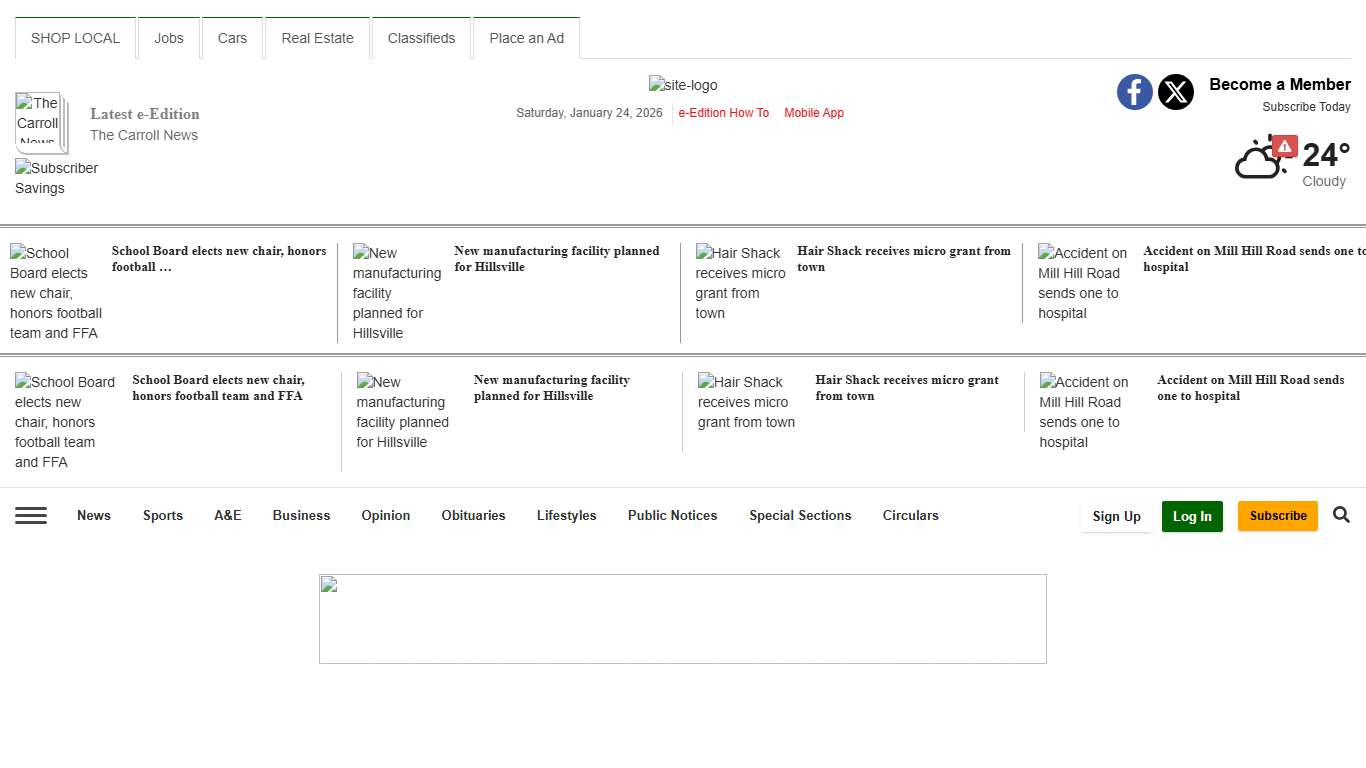Click the Sign Up button
Image resolution: width=1366 pixels, height=768 pixels.
[x=1116, y=516]
